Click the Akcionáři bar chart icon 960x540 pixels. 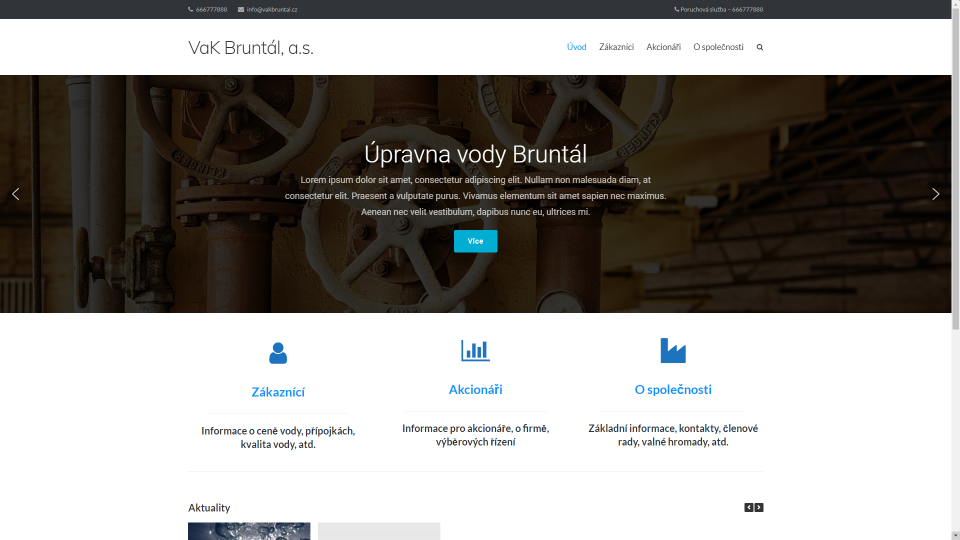tap(475, 350)
